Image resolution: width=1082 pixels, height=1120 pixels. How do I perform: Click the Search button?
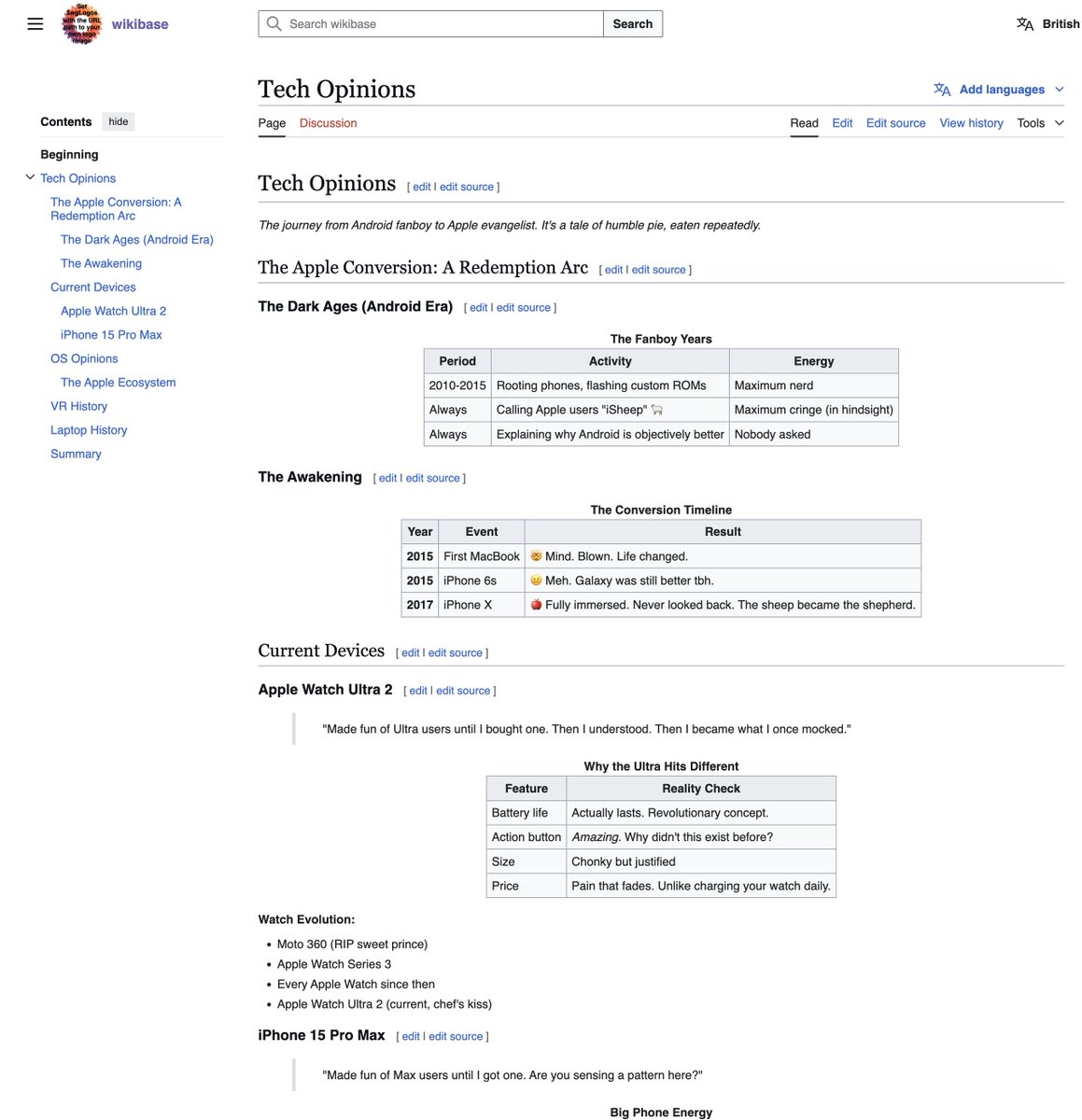633,24
